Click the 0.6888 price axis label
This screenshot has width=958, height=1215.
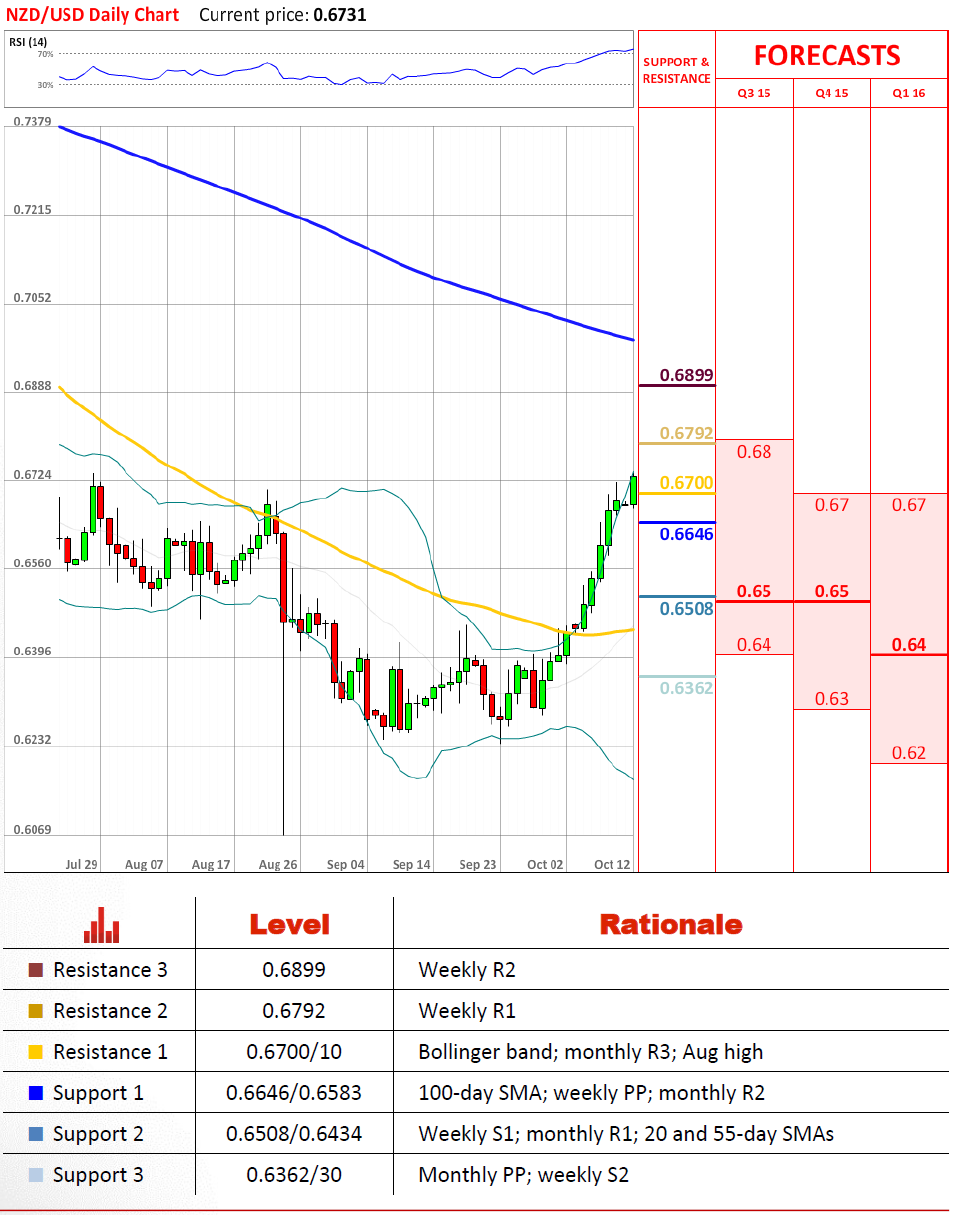[x=32, y=386]
